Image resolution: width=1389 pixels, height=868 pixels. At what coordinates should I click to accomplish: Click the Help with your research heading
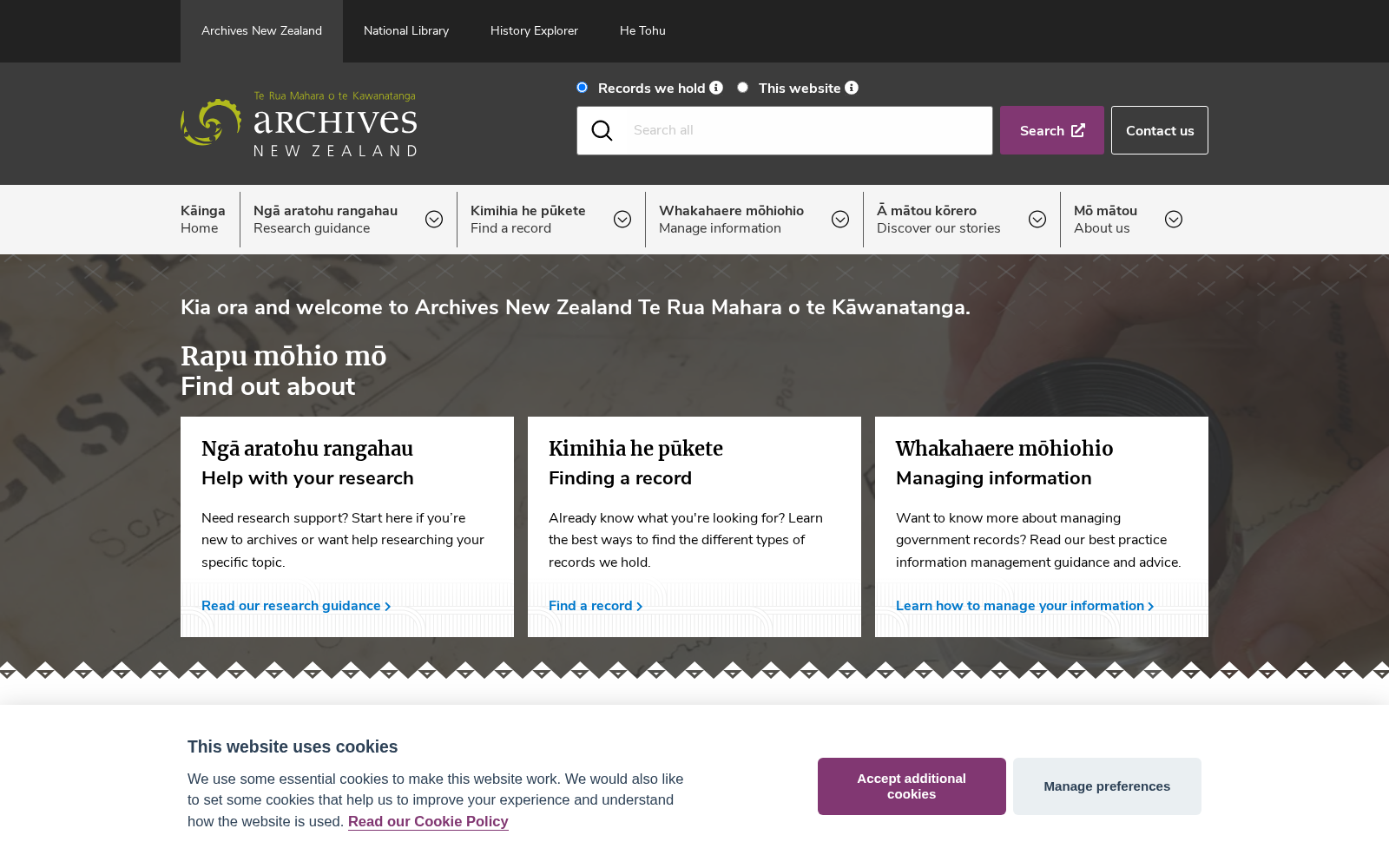(x=307, y=478)
